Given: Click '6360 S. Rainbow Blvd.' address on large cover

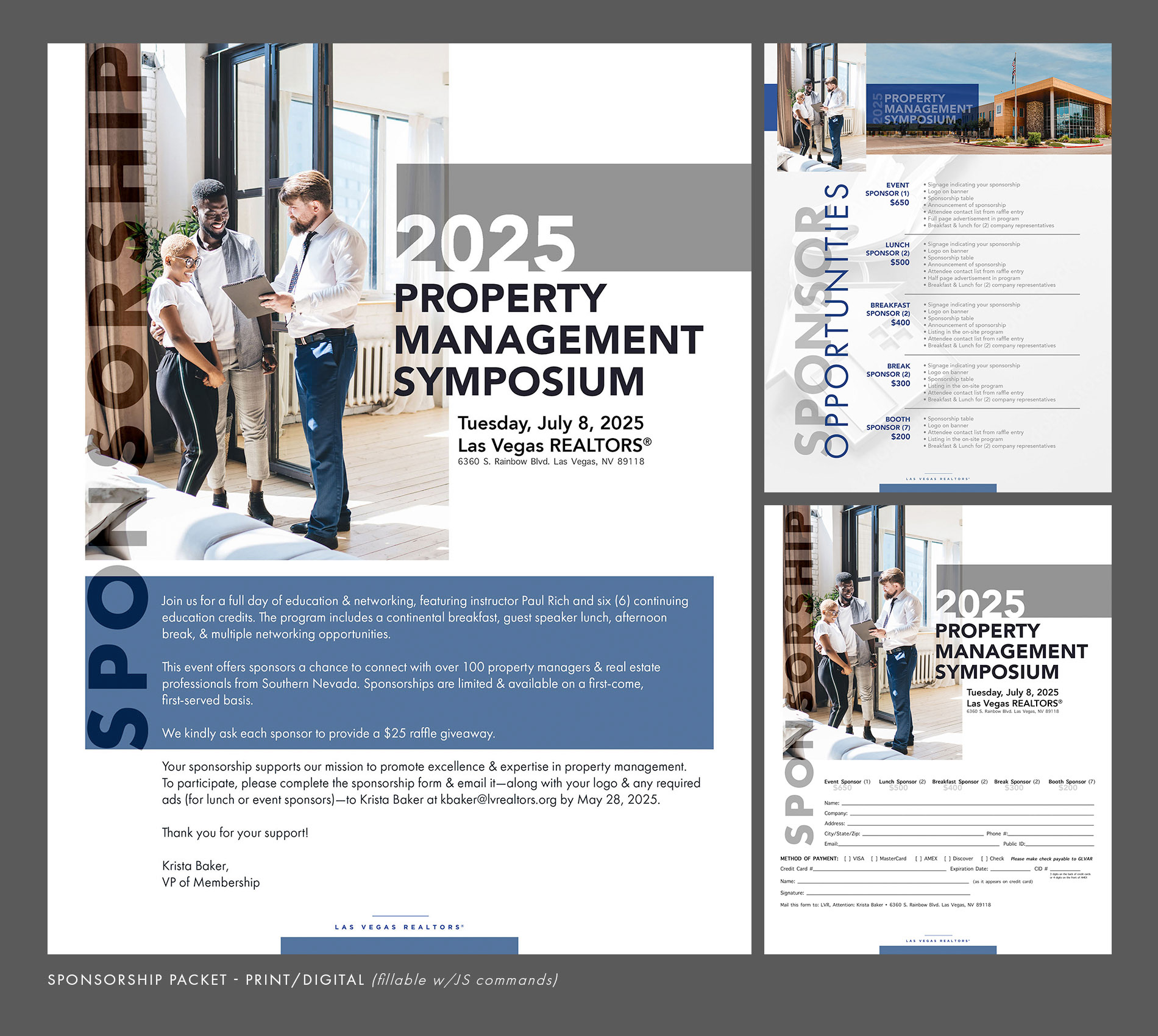Looking at the screenshot, I should tap(550, 461).
